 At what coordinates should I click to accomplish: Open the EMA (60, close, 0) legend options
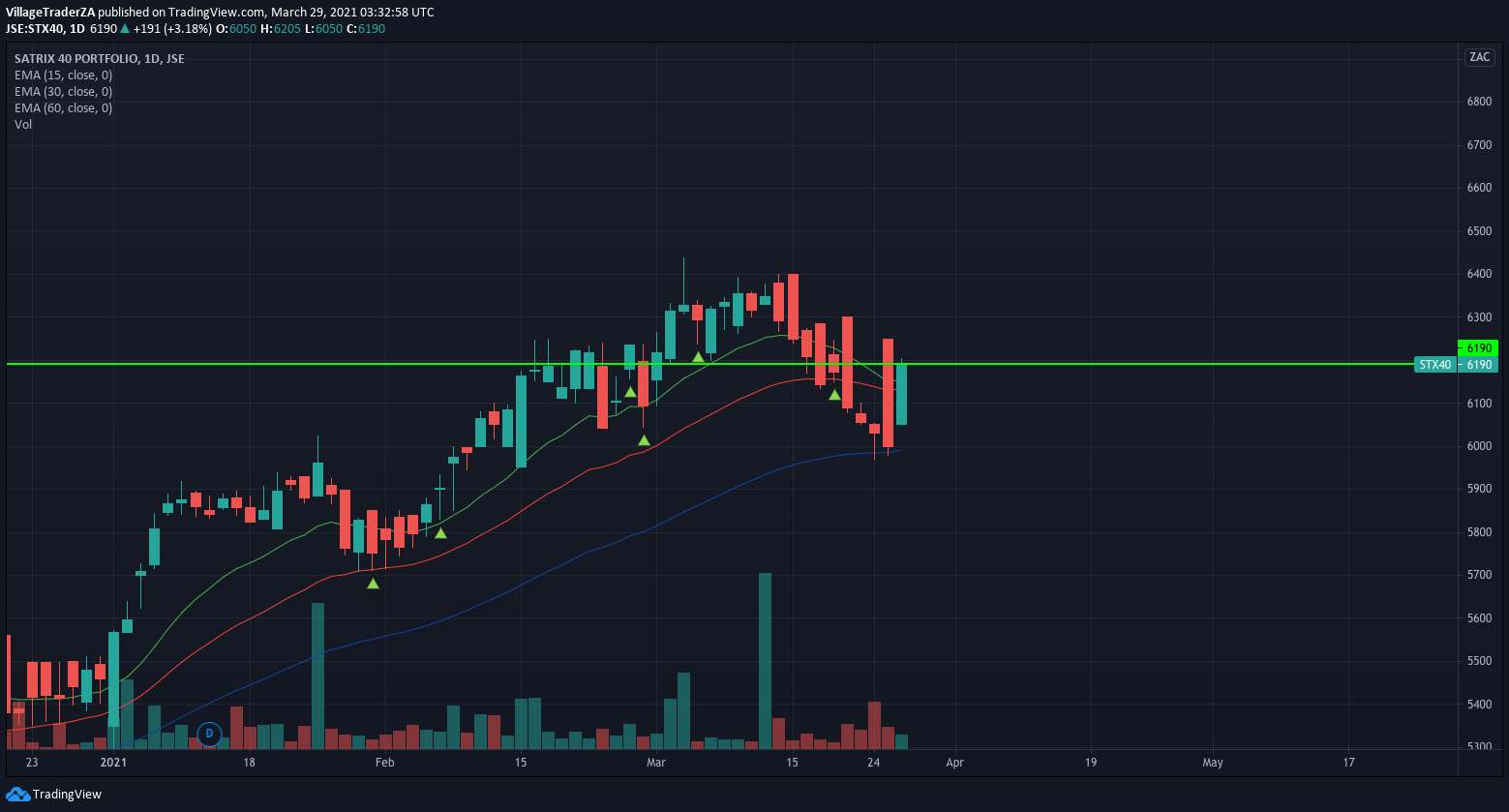[x=63, y=108]
